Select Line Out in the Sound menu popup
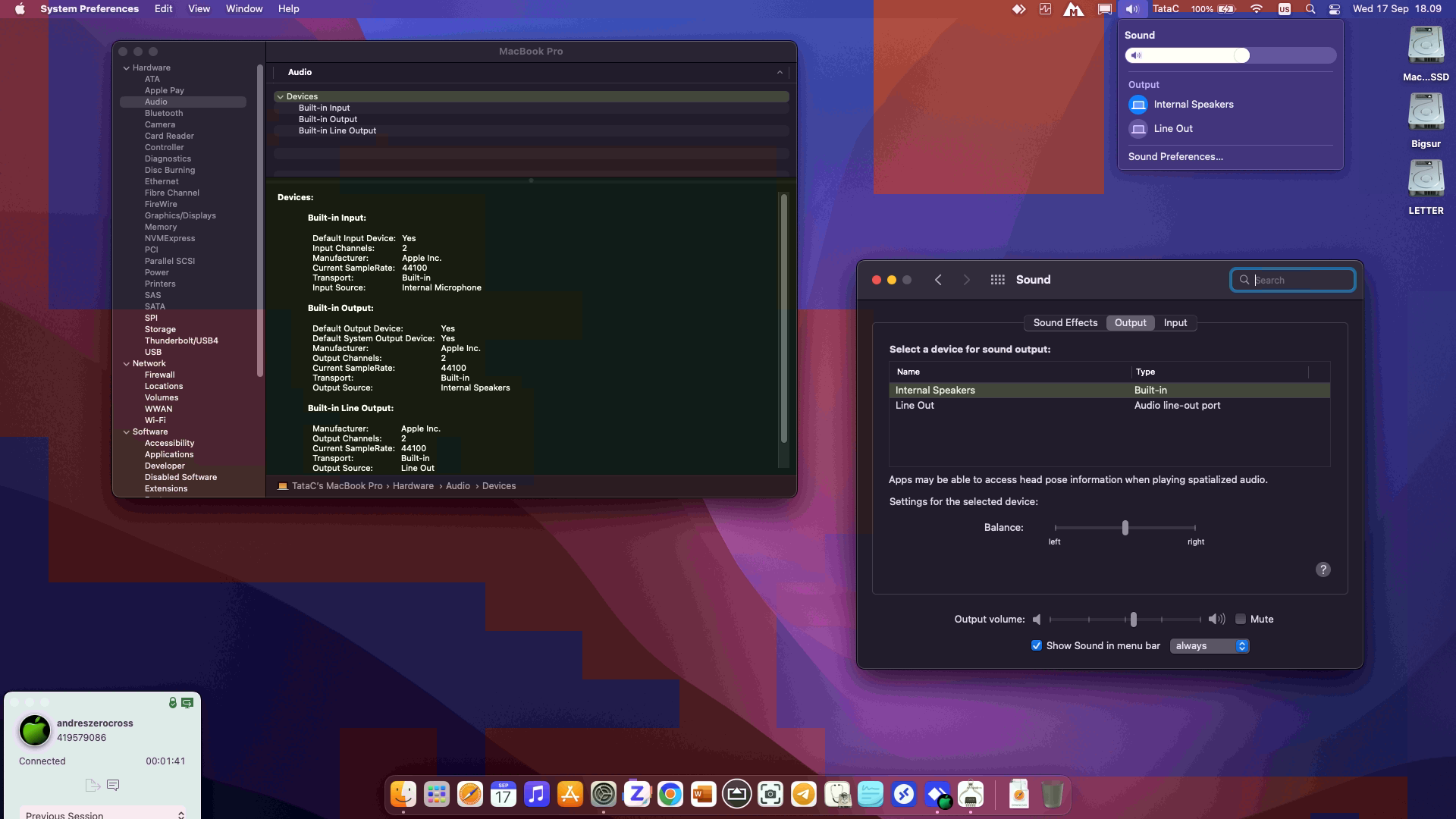The height and width of the screenshot is (819, 1456). pyautogui.click(x=1172, y=129)
